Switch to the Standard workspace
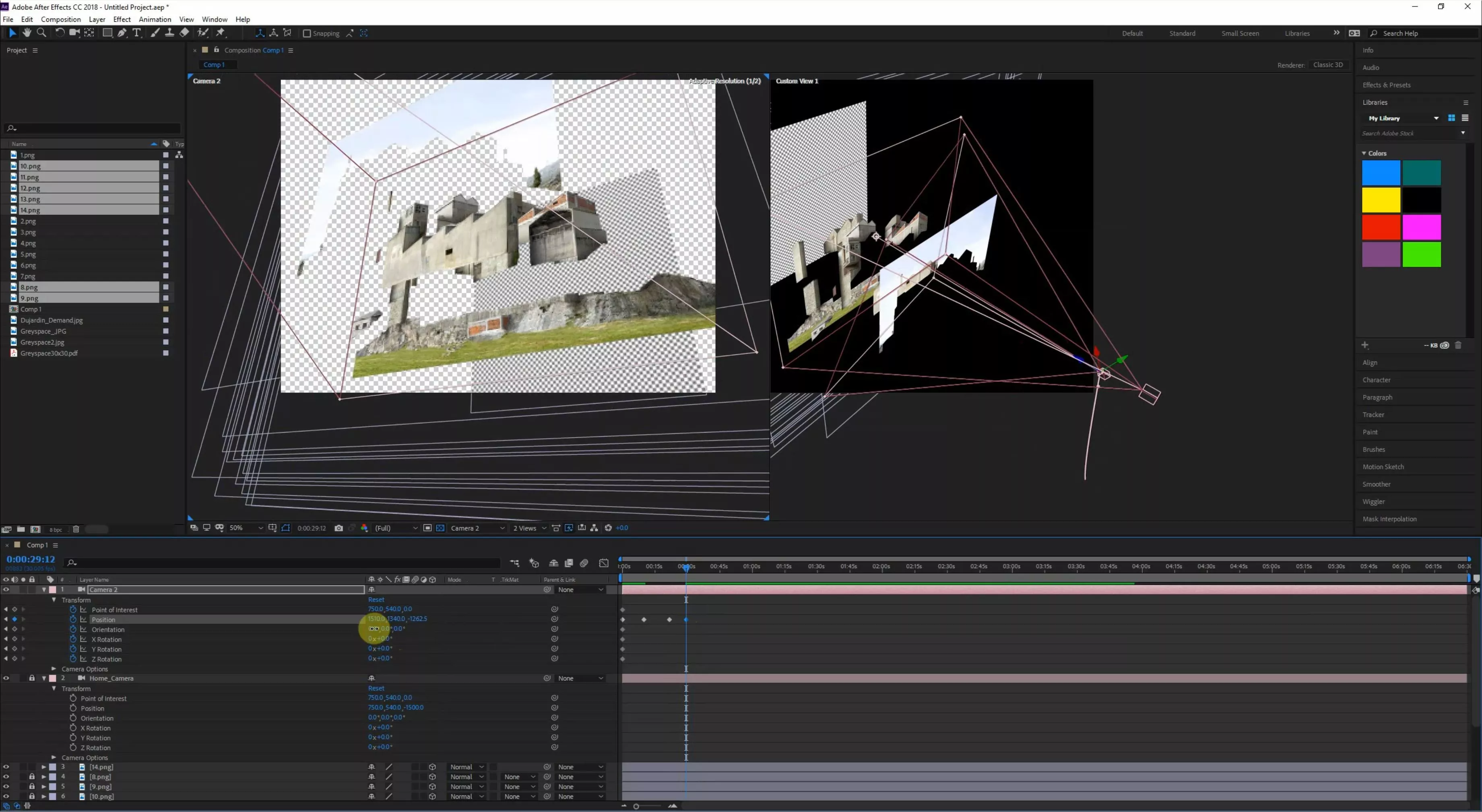 point(1182,33)
